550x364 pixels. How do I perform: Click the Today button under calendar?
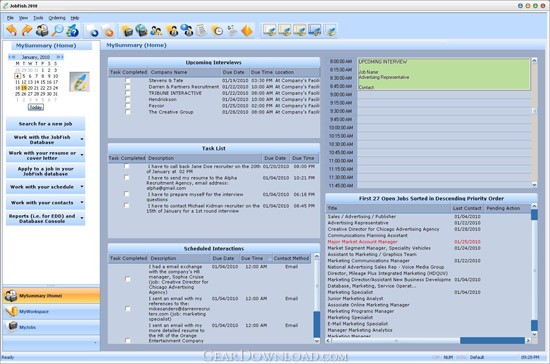(x=36, y=107)
